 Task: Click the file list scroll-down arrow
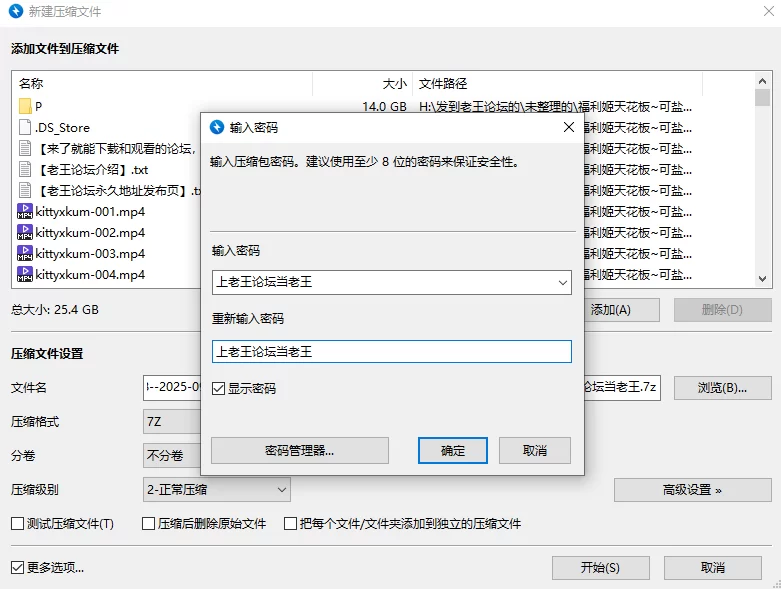[762, 279]
